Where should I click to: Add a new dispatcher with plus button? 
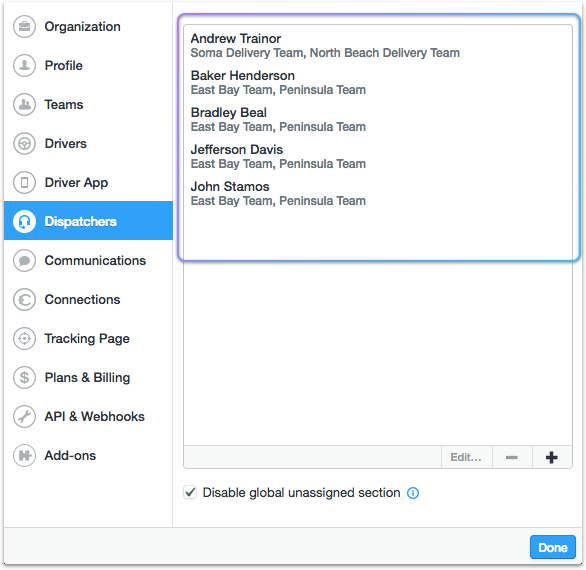552,457
